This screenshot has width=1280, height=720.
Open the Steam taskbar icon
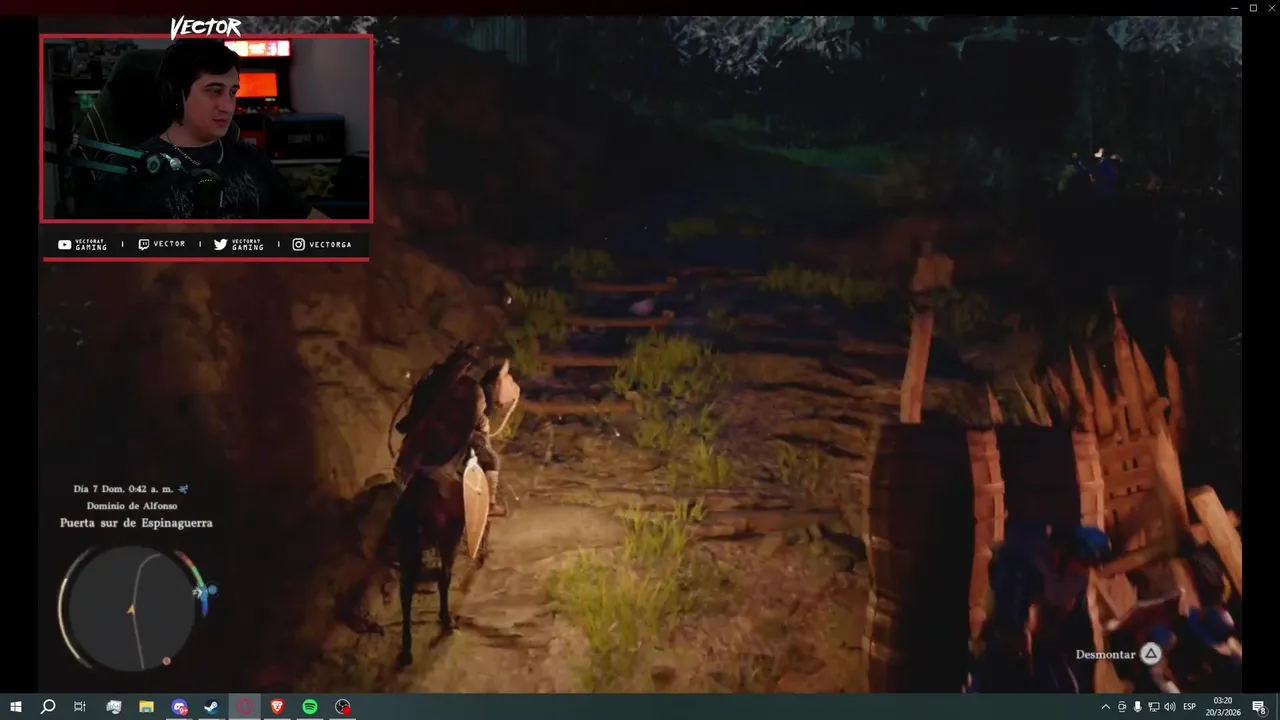pos(211,707)
